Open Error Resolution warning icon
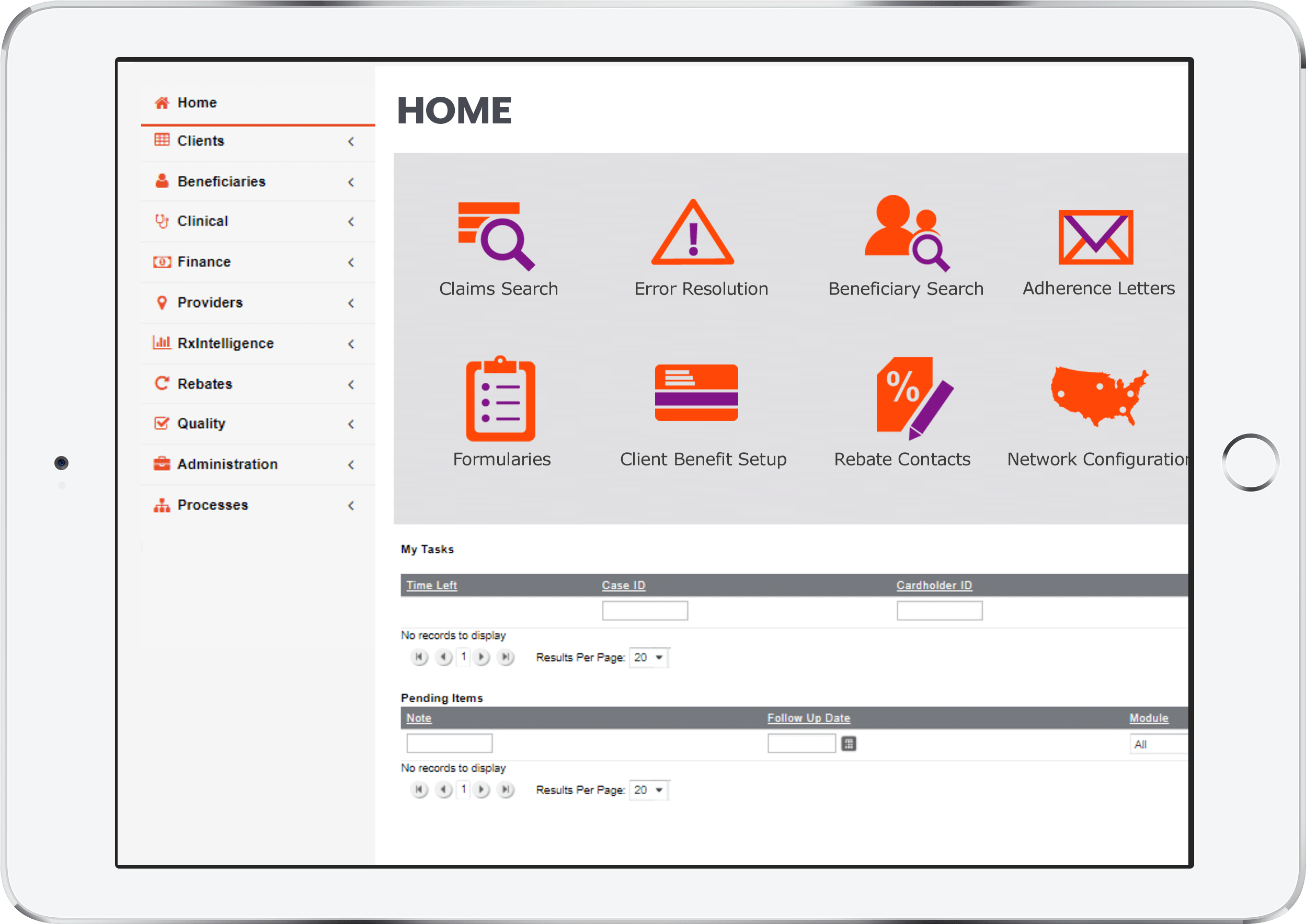The width and height of the screenshot is (1306, 924). click(x=692, y=233)
